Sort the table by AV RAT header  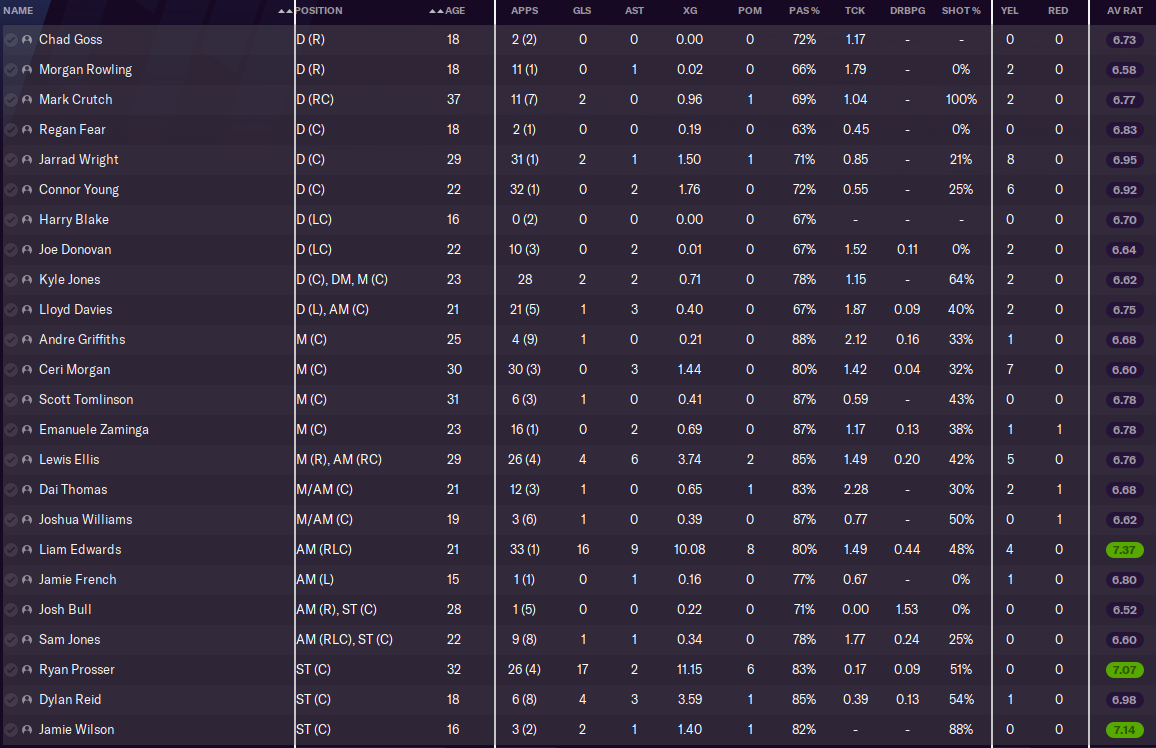click(1124, 11)
